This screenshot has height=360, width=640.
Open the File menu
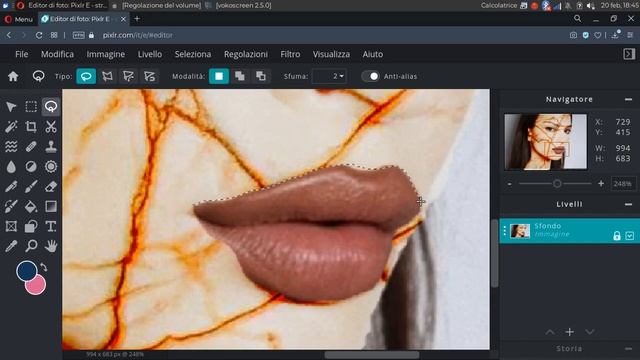coord(22,54)
